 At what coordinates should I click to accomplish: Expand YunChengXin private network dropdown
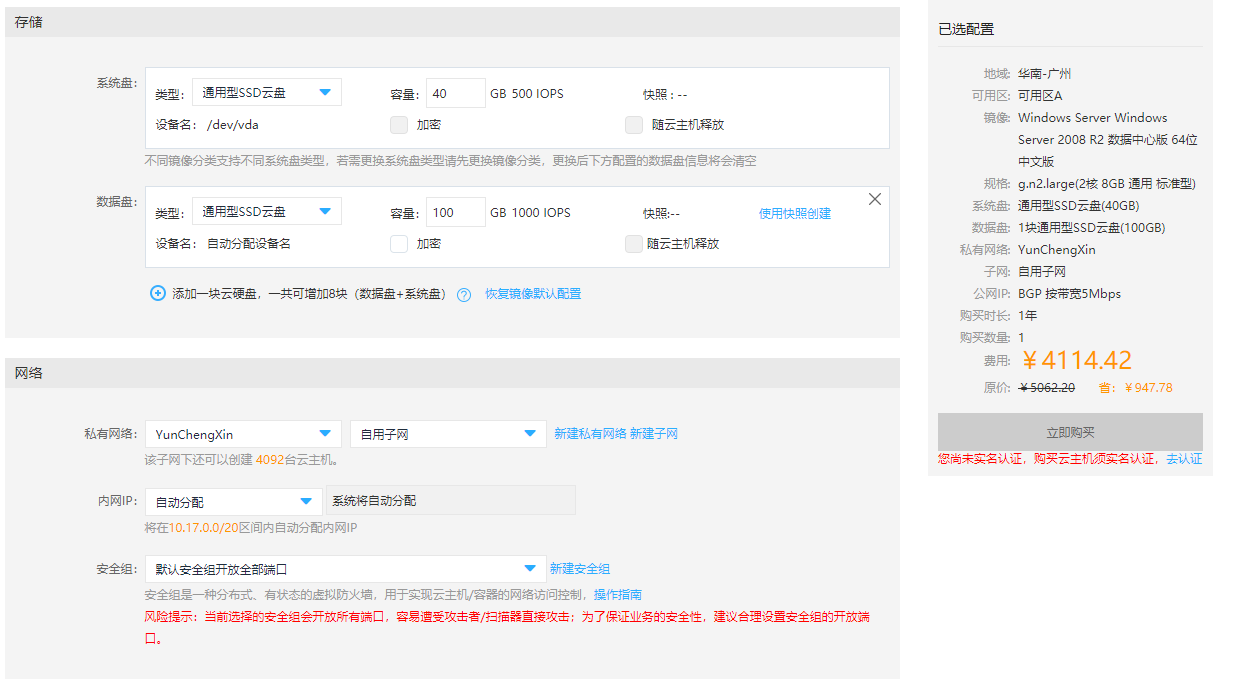tap(243, 434)
